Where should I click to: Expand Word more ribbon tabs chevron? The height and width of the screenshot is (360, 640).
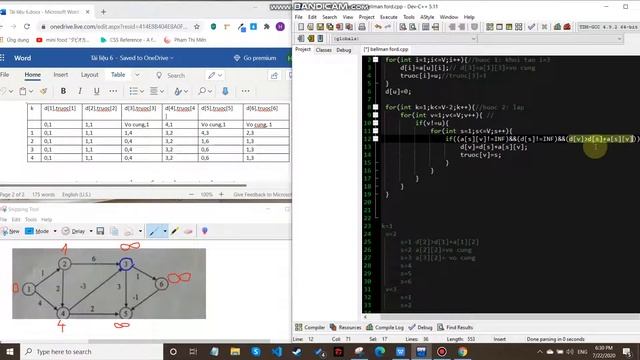tap(137, 75)
